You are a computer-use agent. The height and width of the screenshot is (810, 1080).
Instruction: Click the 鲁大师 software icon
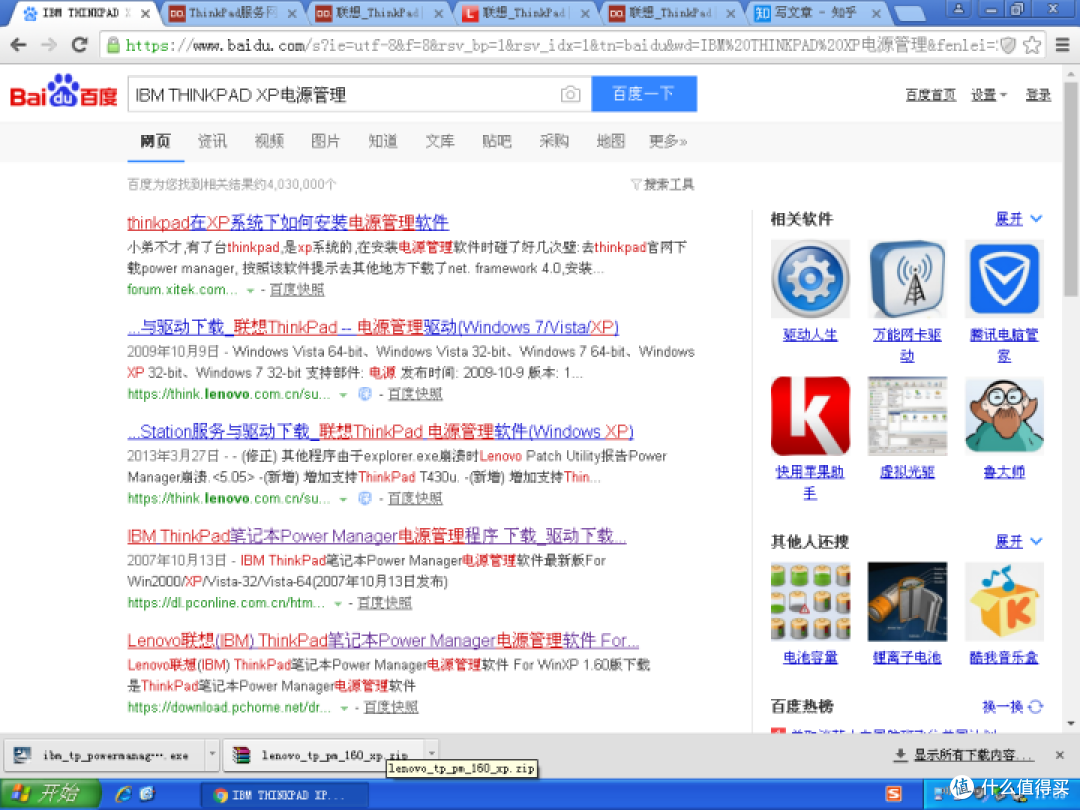1004,416
